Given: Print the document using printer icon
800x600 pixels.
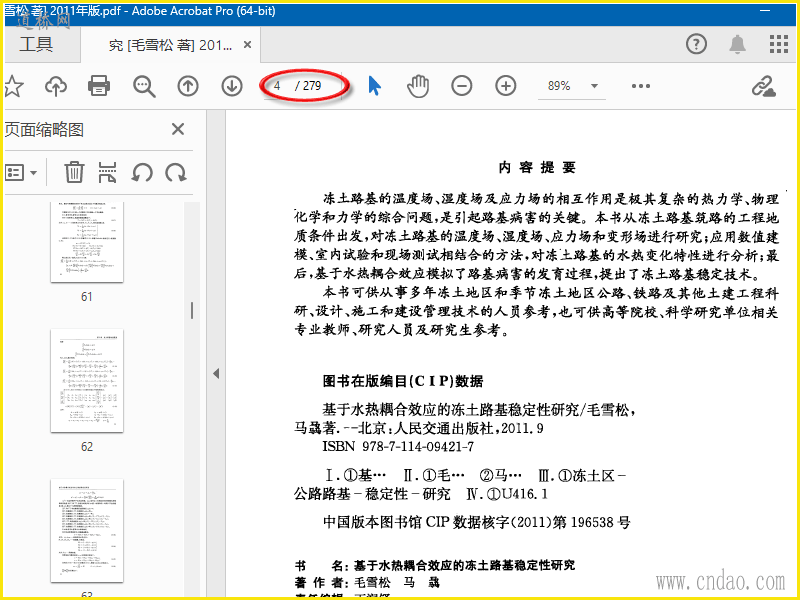Looking at the screenshot, I should pyautogui.click(x=99, y=86).
